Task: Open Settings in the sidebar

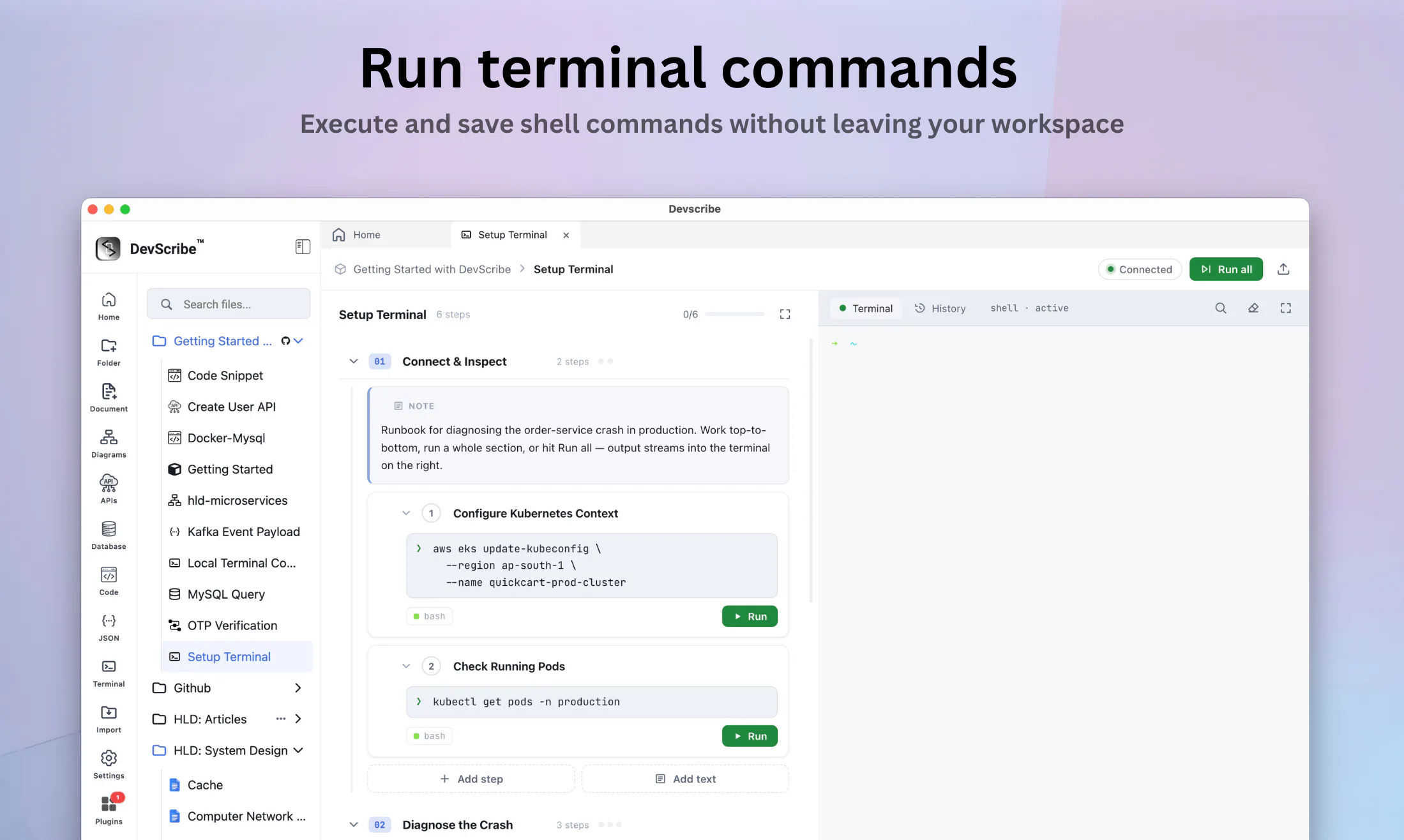Action: pos(109,766)
